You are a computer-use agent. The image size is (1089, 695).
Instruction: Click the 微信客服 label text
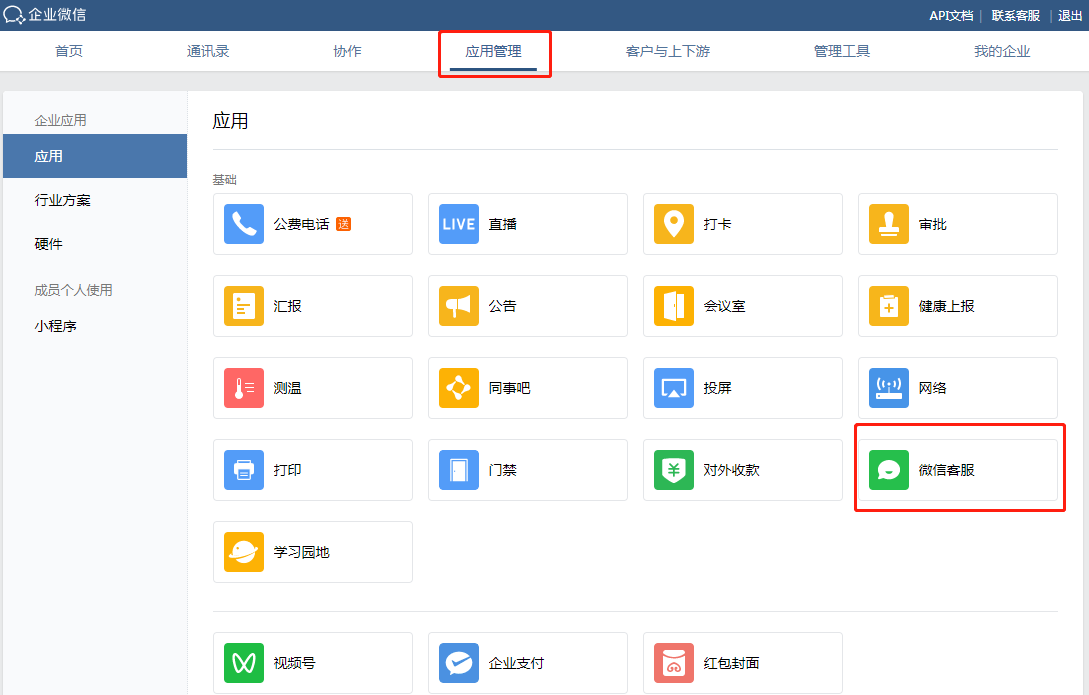(x=947, y=470)
